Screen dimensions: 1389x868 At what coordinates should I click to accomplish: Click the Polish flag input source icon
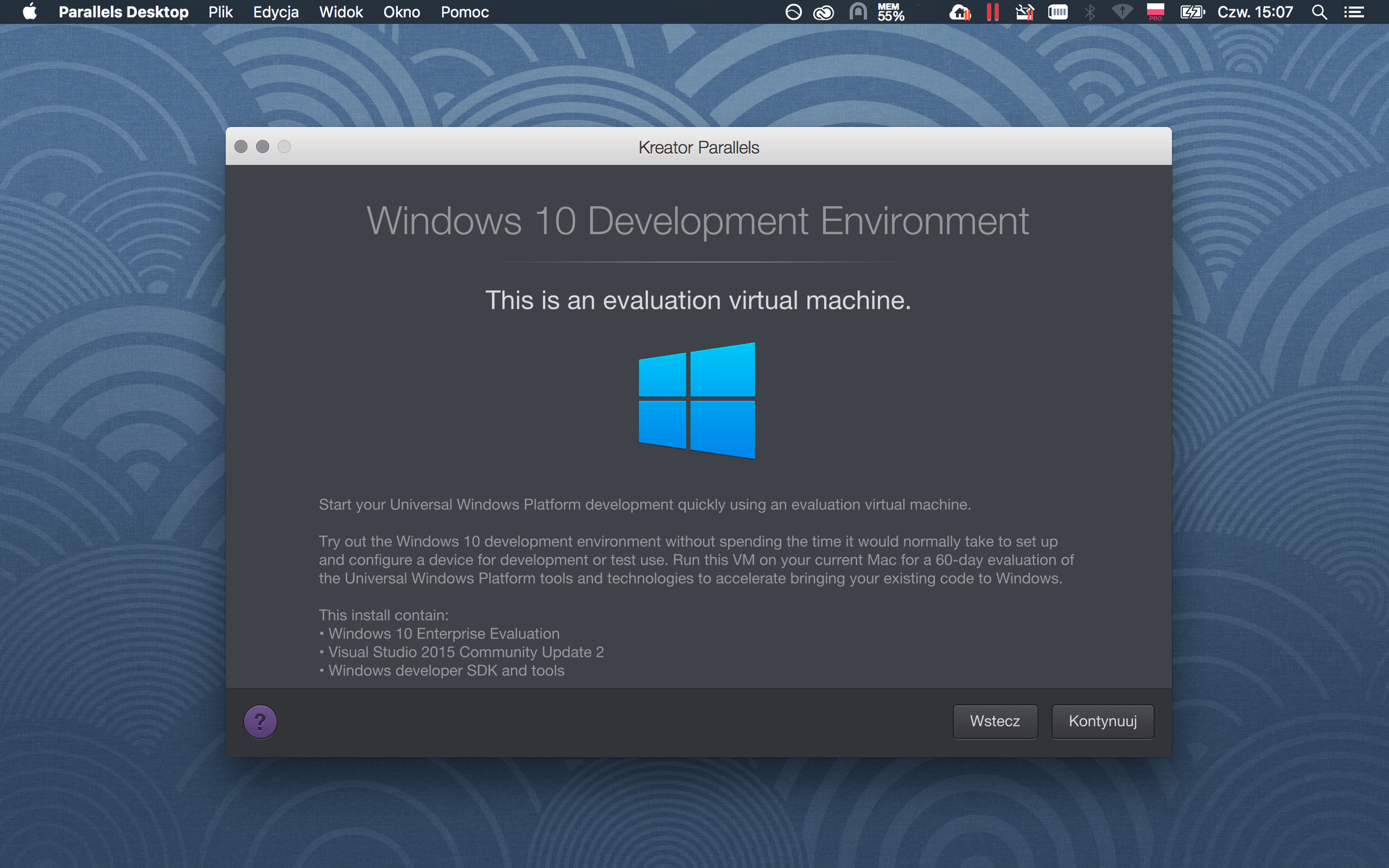click(1155, 12)
